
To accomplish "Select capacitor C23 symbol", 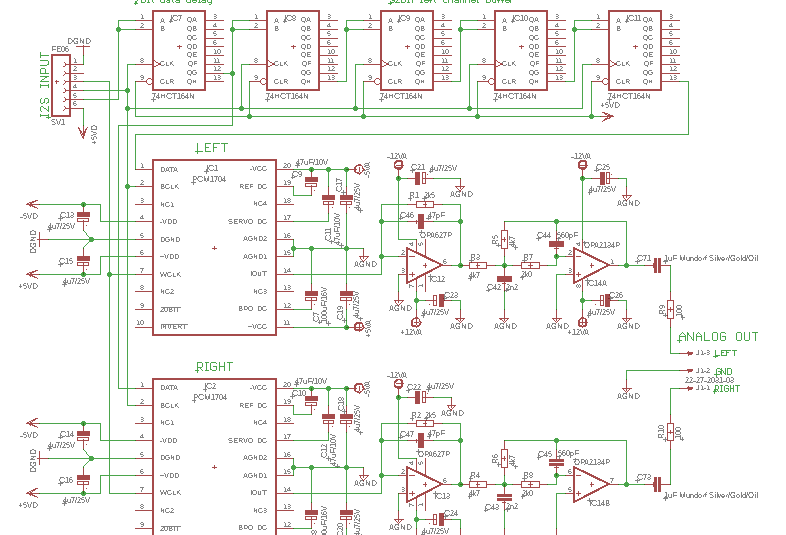I will click(x=439, y=300).
